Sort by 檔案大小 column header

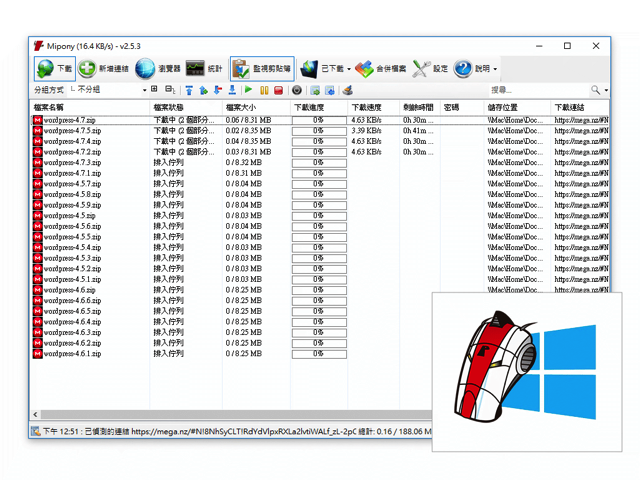pos(257,107)
